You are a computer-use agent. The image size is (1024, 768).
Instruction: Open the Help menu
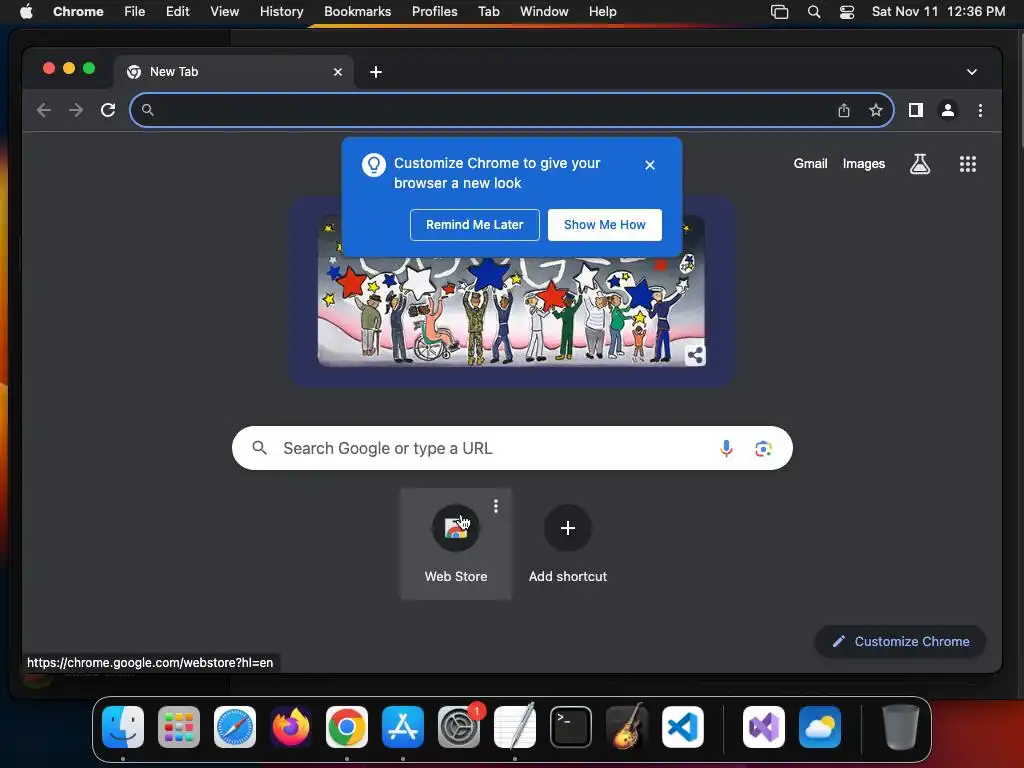pos(602,11)
